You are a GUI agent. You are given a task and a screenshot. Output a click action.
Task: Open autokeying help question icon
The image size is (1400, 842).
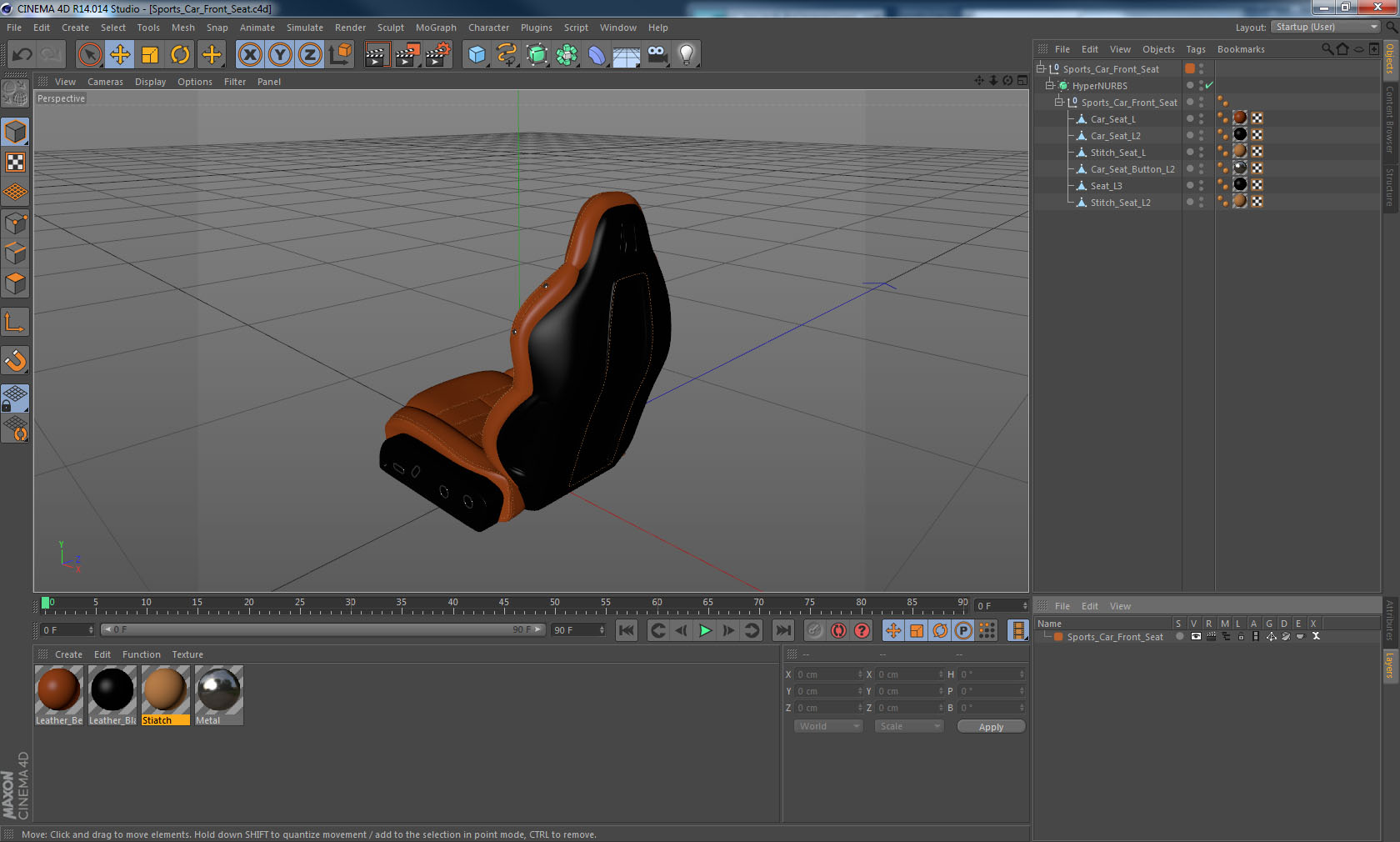tap(862, 630)
